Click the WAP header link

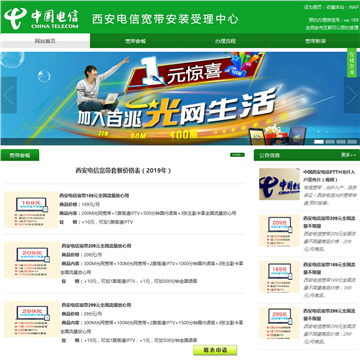pyautogui.click(x=353, y=7)
